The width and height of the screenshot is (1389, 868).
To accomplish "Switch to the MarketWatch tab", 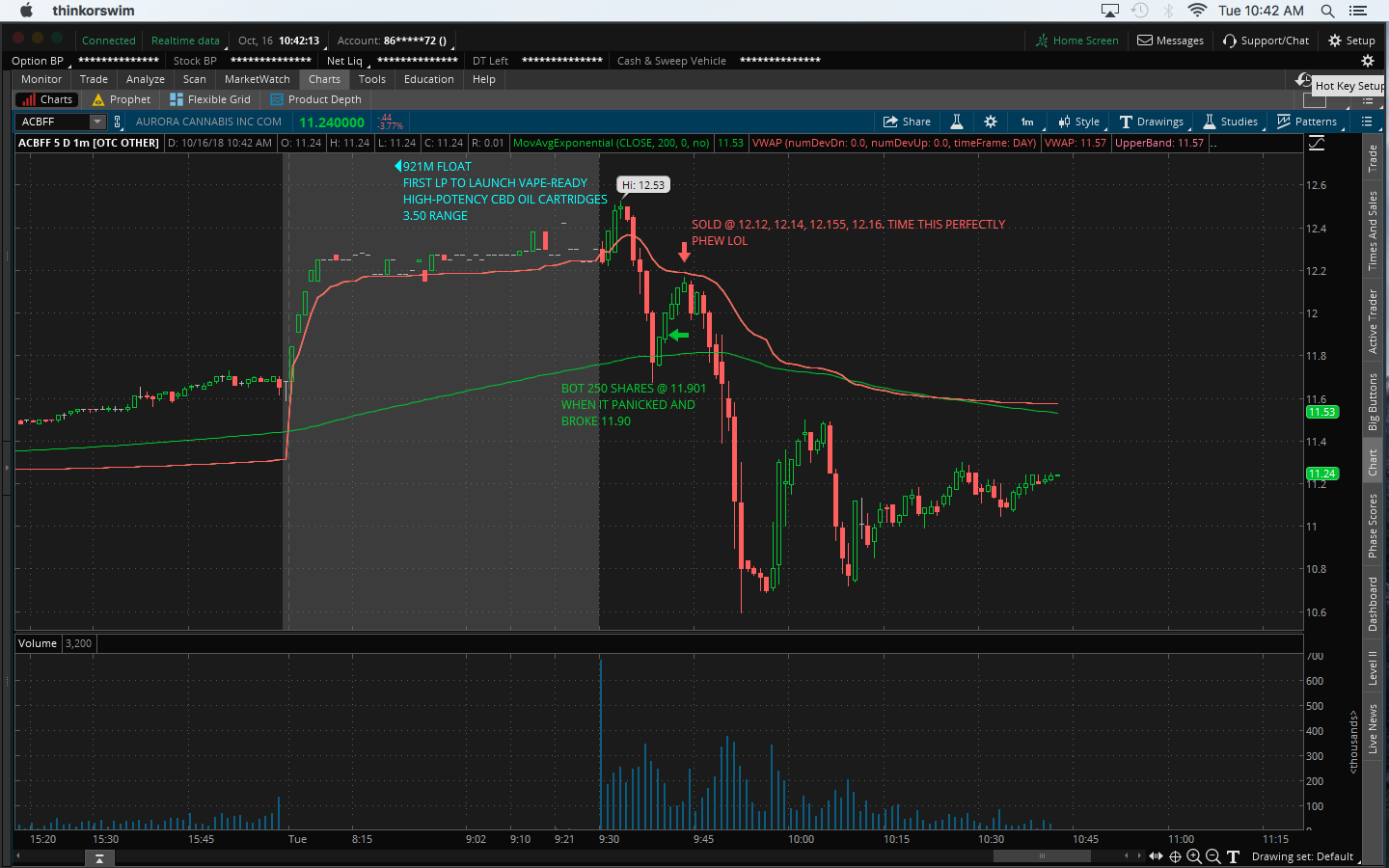I will coord(258,79).
